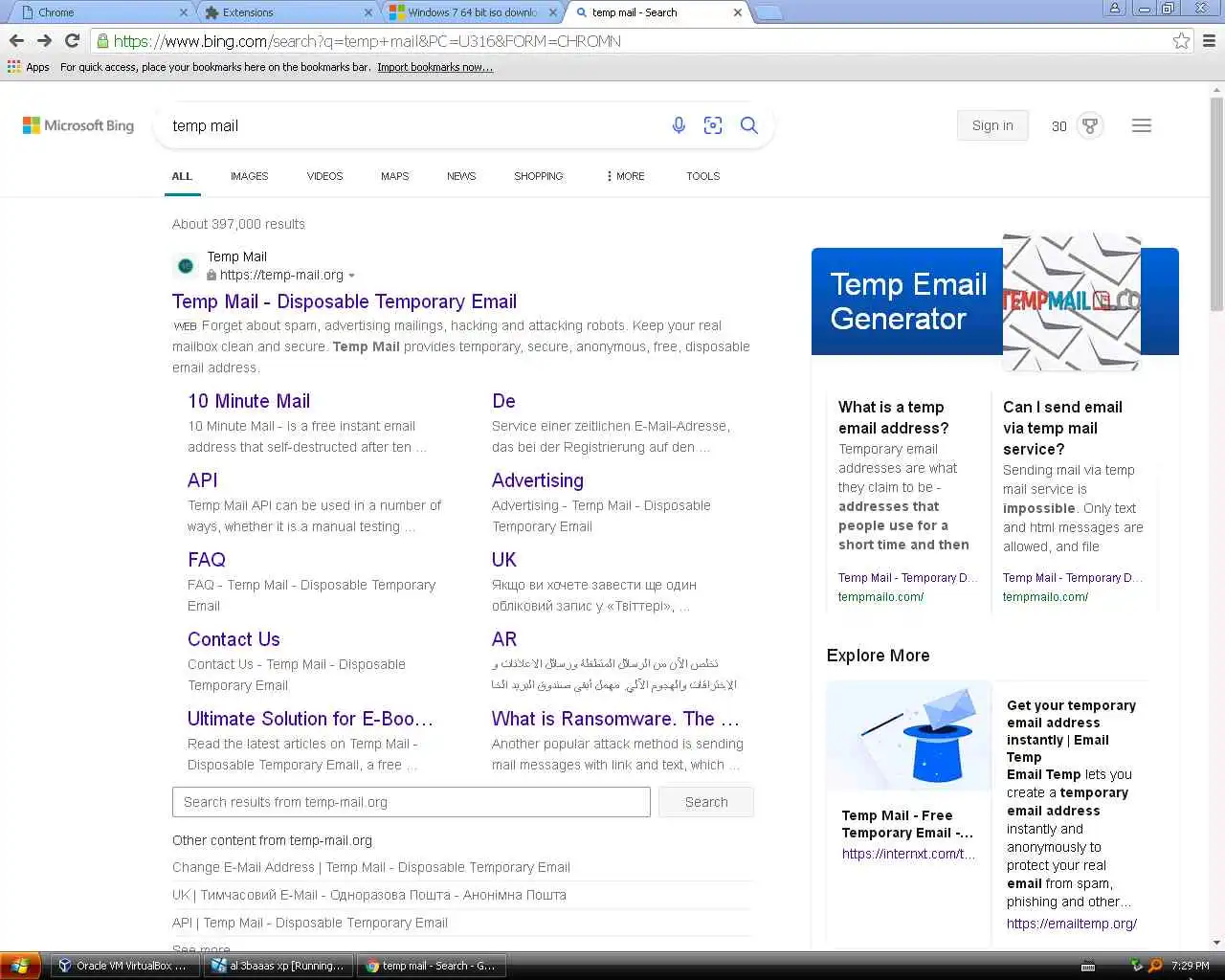
Task: Open the FAQ sitelink
Action: (207, 560)
